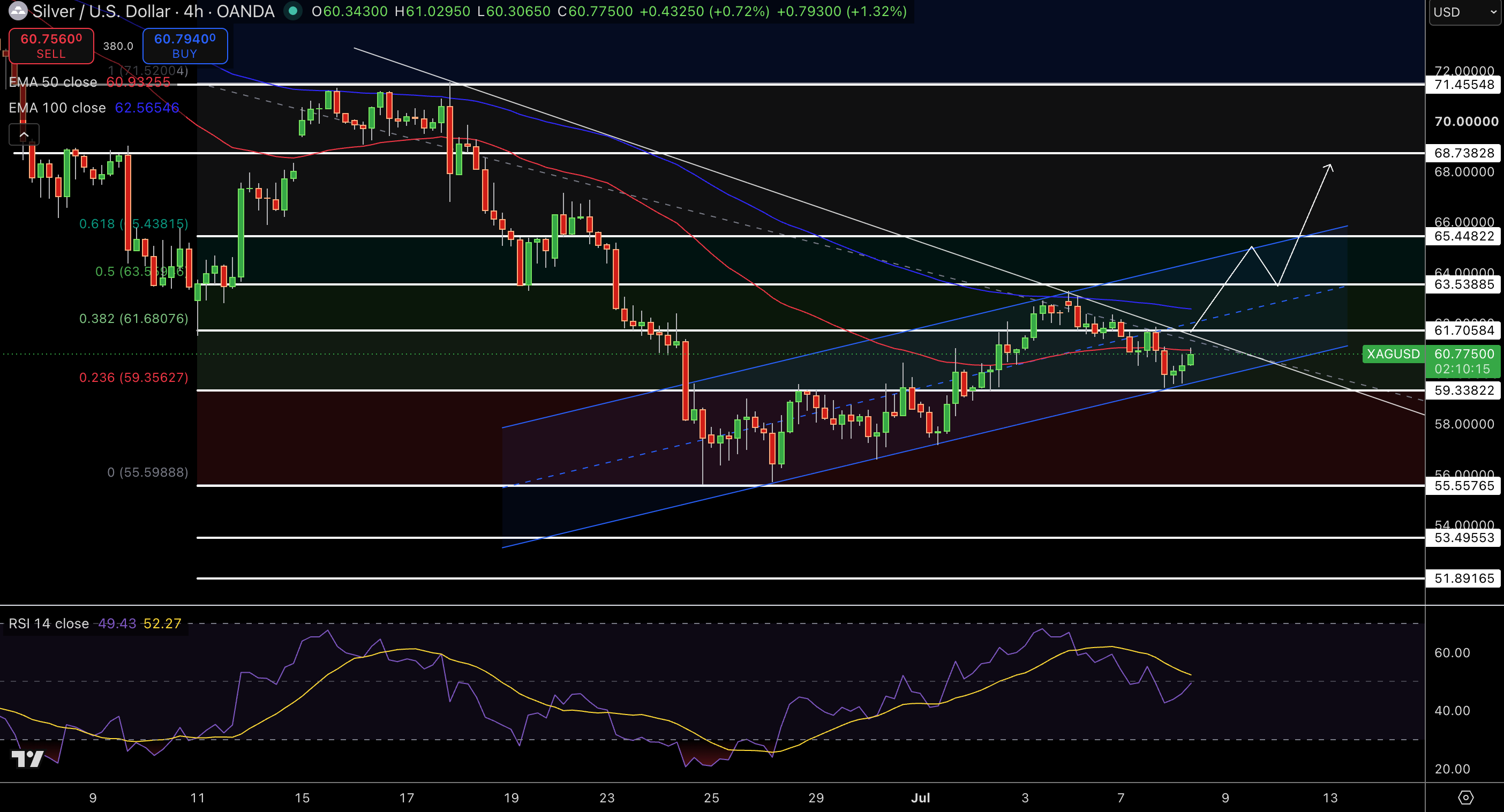1504x812 pixels.
Task: Click the 0 (55.59888) Fibonacci label
Action: coord(148,472)
